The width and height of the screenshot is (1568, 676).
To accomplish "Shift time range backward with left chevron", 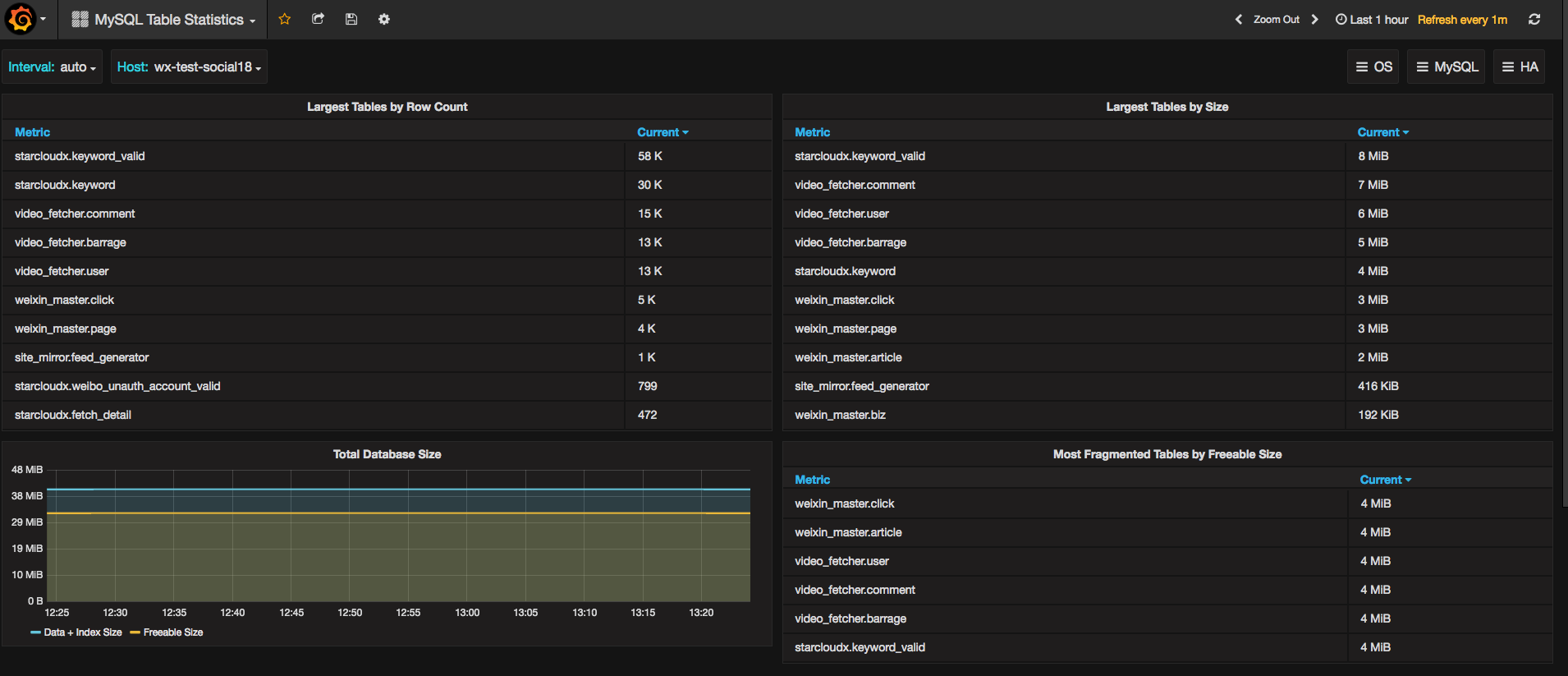I will pos(1239,20).
